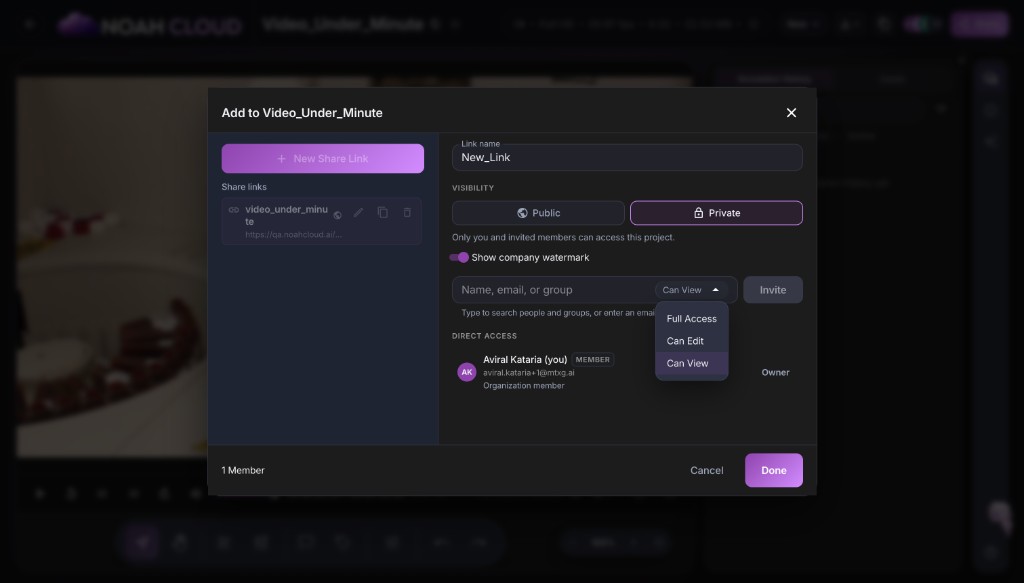Delete the video_under_minute share link

[407, 213]
